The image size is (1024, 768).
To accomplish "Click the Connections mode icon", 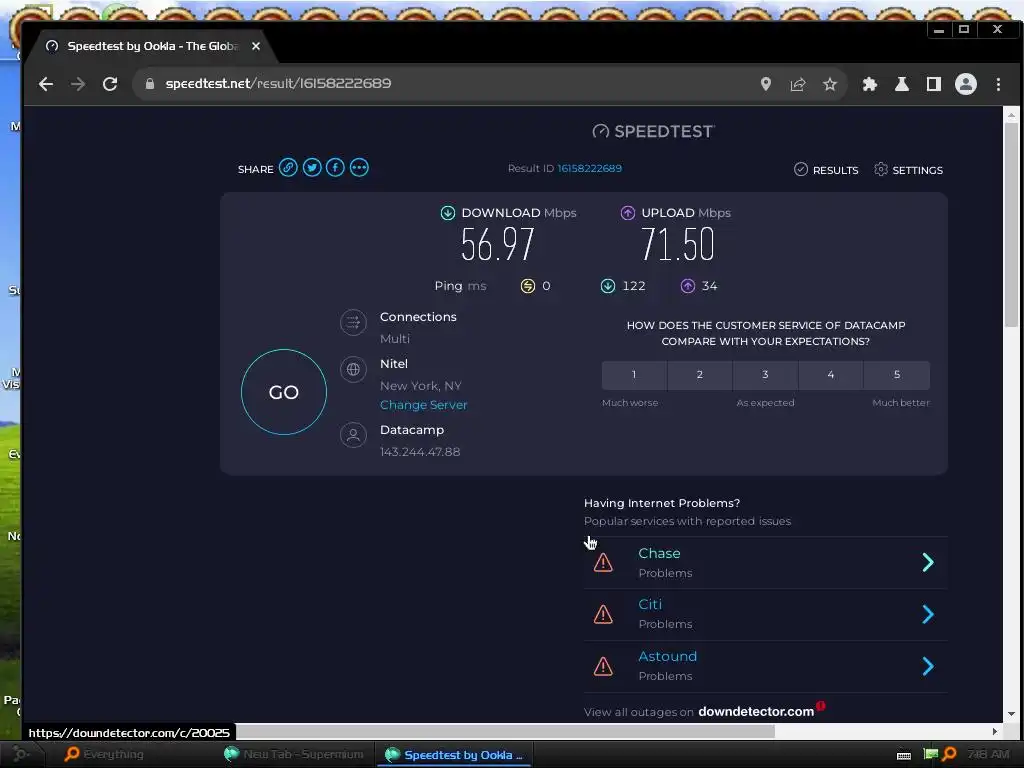I will coord(353,322).
